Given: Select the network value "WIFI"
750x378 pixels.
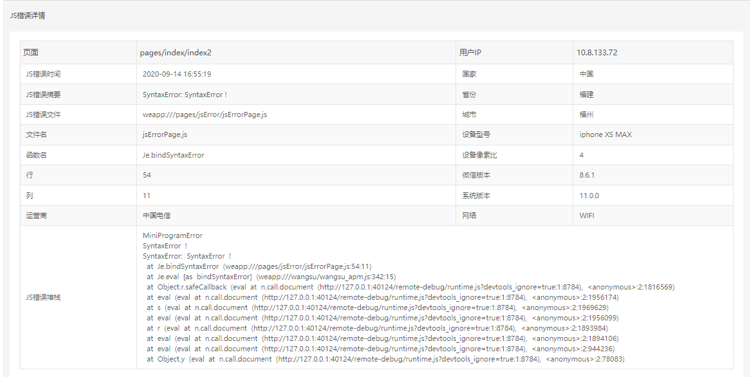Looking at the screenshot, I should 586,216.
